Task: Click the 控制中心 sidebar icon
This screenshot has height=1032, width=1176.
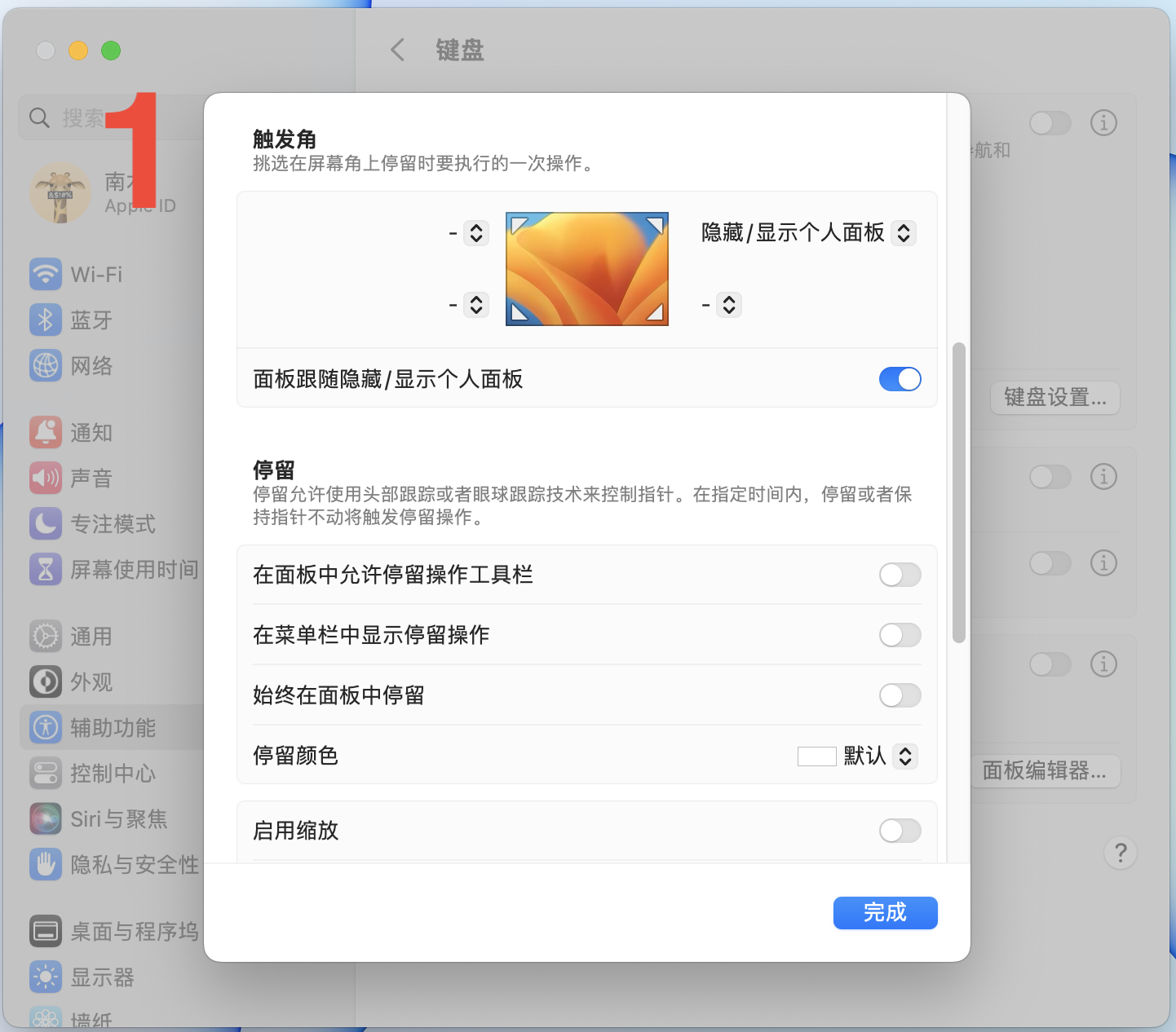Action: (46, 773)
